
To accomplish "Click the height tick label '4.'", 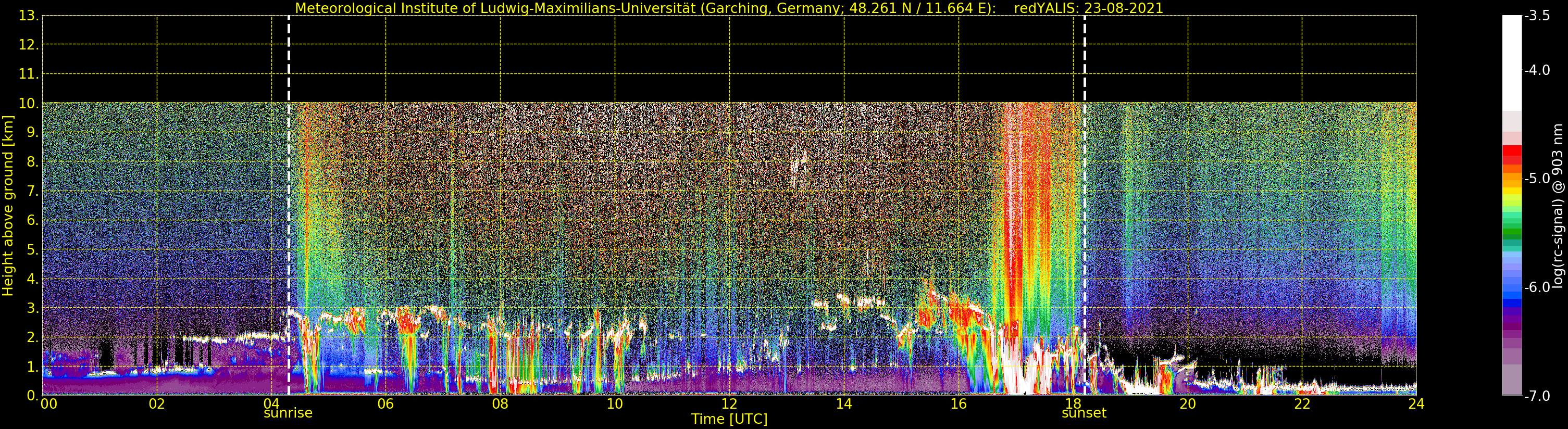I will (33, 279).
